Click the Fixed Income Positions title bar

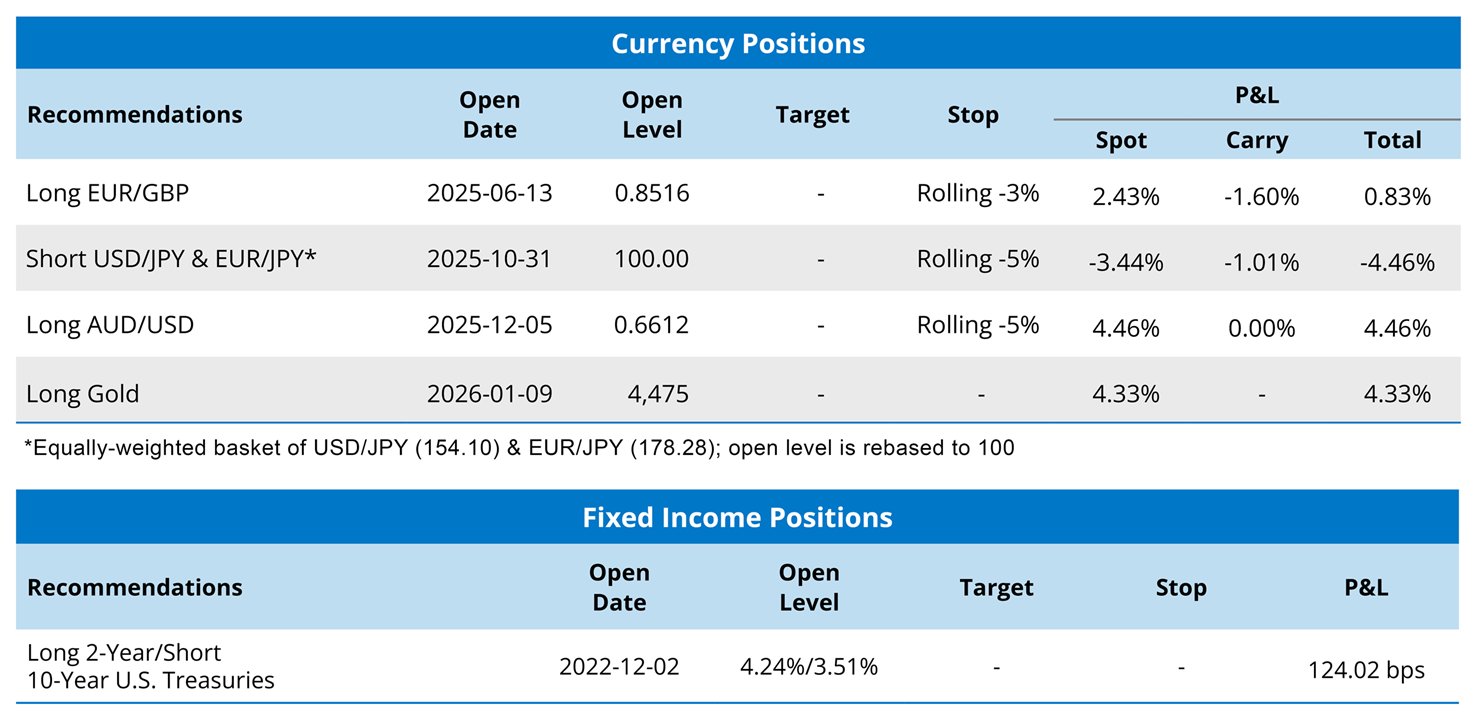point(738,517)
